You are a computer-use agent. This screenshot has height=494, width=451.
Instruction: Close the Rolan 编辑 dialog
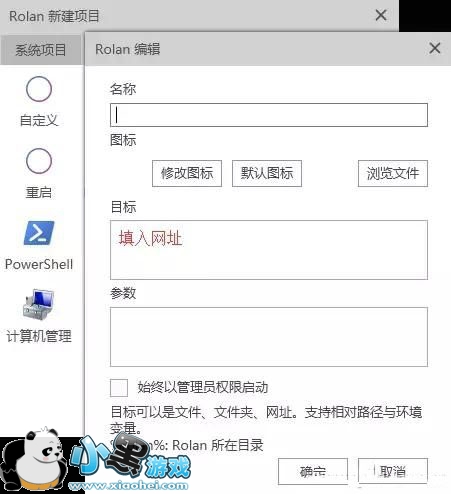pyautogui.click(x=435, y=48)
